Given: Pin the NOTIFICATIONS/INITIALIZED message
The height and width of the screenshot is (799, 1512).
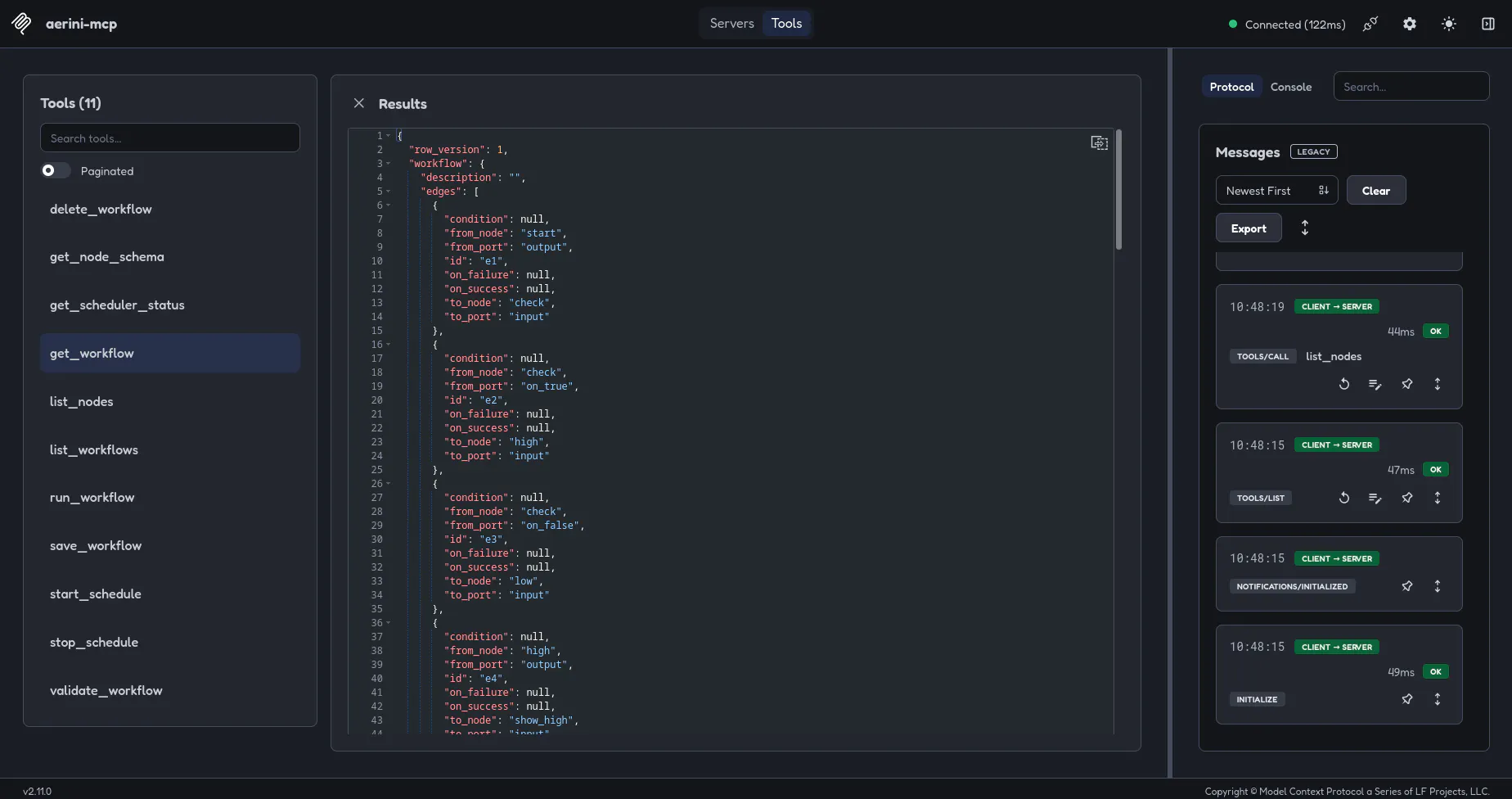Looking at the screenshot, I should tap(1406, 586).
